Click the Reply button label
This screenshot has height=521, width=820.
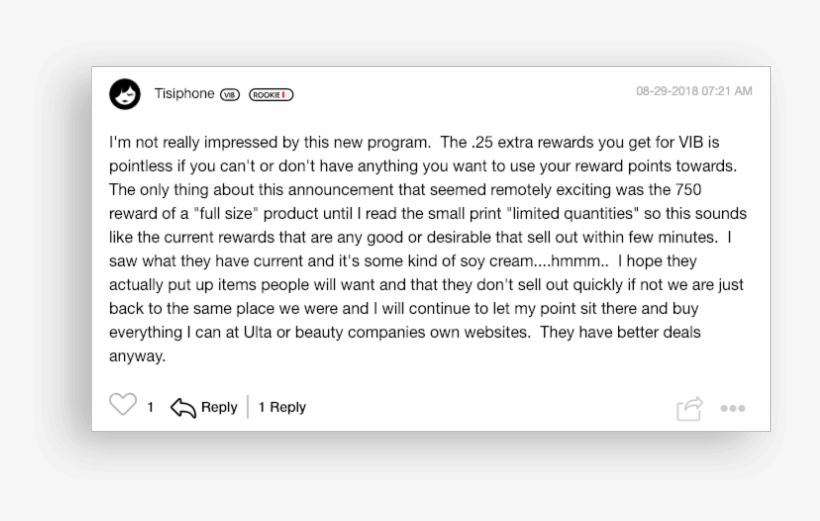pos(219,407)
